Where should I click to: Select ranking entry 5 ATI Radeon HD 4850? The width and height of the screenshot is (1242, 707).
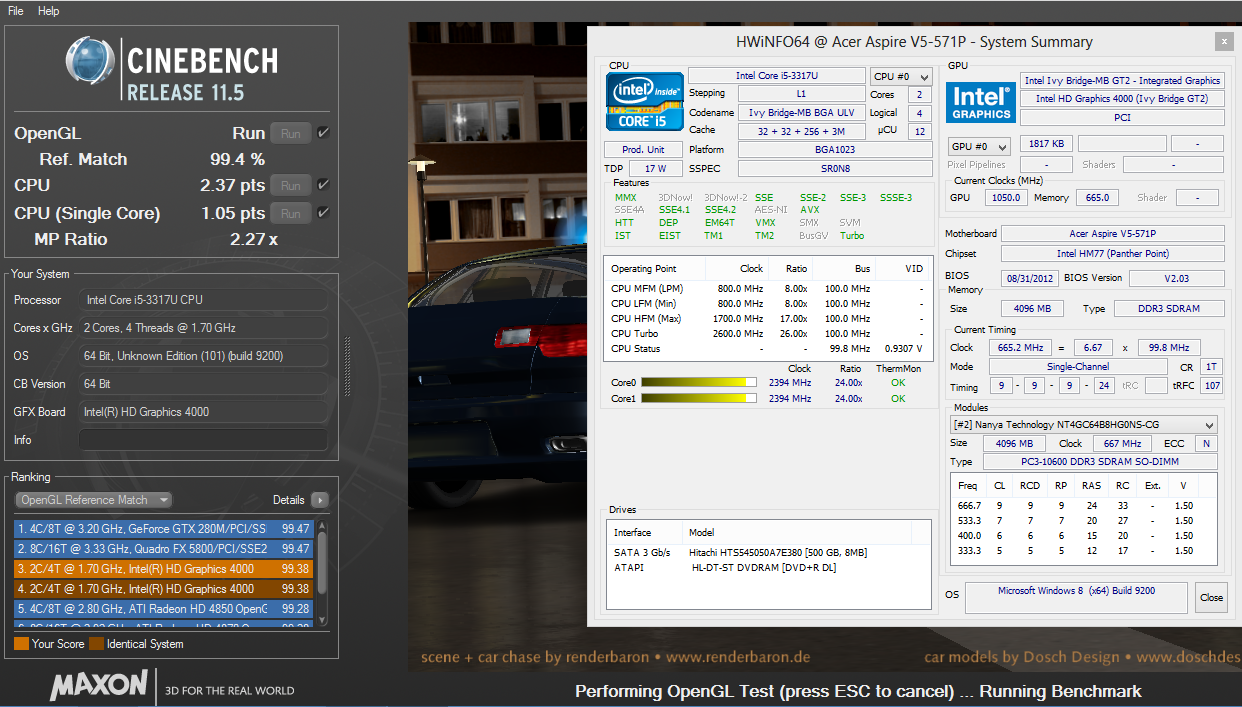[164, 608]
